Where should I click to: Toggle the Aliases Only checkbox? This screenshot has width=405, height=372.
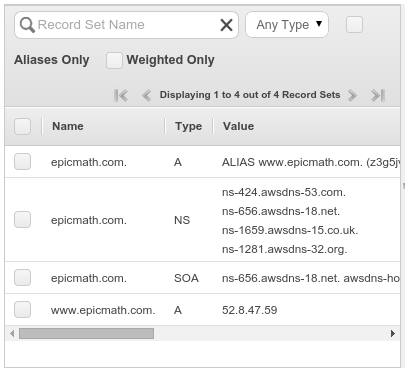354,25
